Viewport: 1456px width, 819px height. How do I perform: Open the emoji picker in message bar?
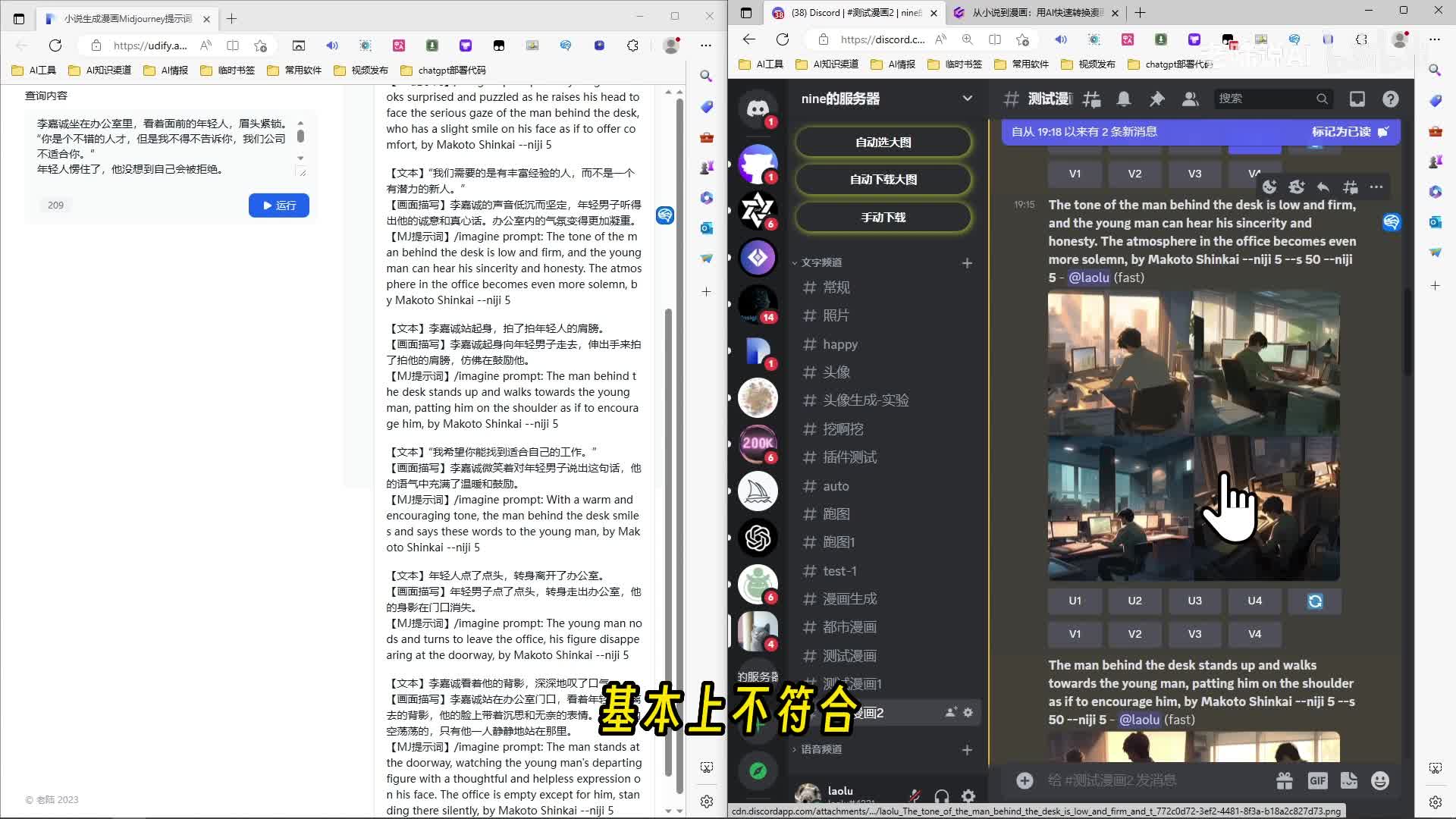(x=1380, y=780)
